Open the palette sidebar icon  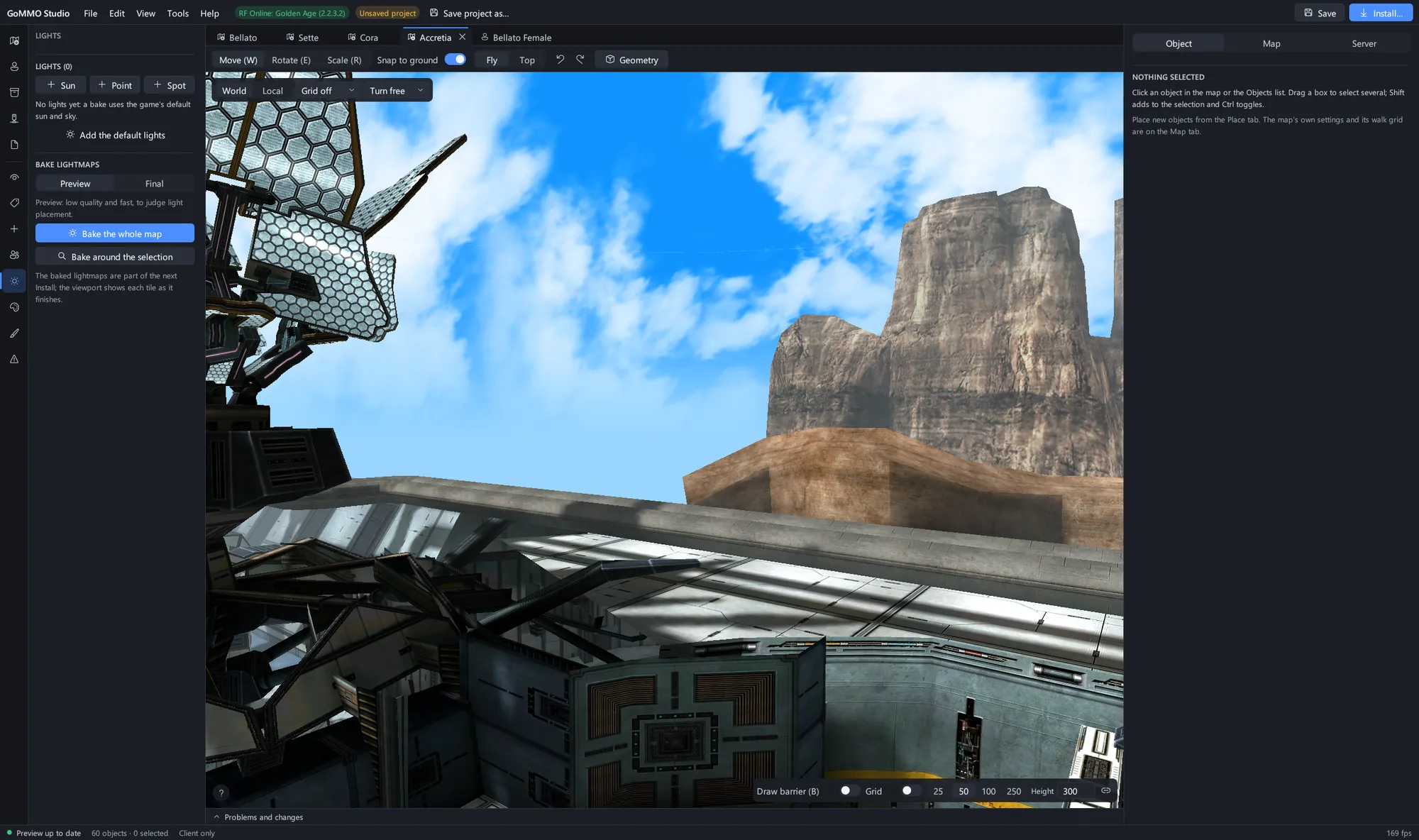coord(14,307)
